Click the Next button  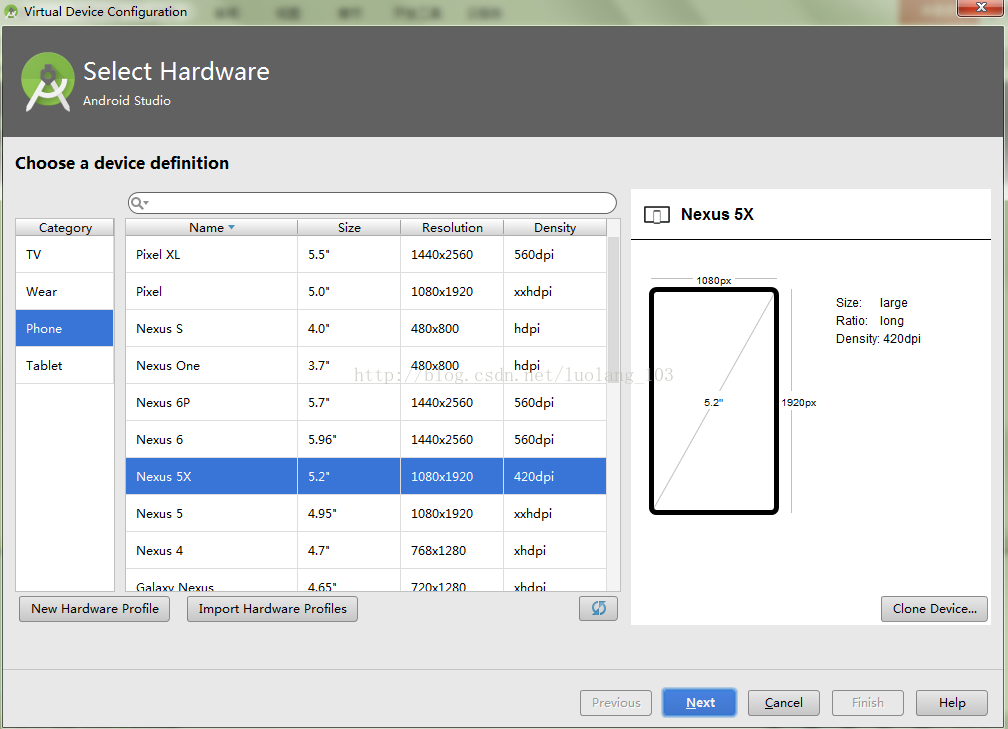point(699,703)
